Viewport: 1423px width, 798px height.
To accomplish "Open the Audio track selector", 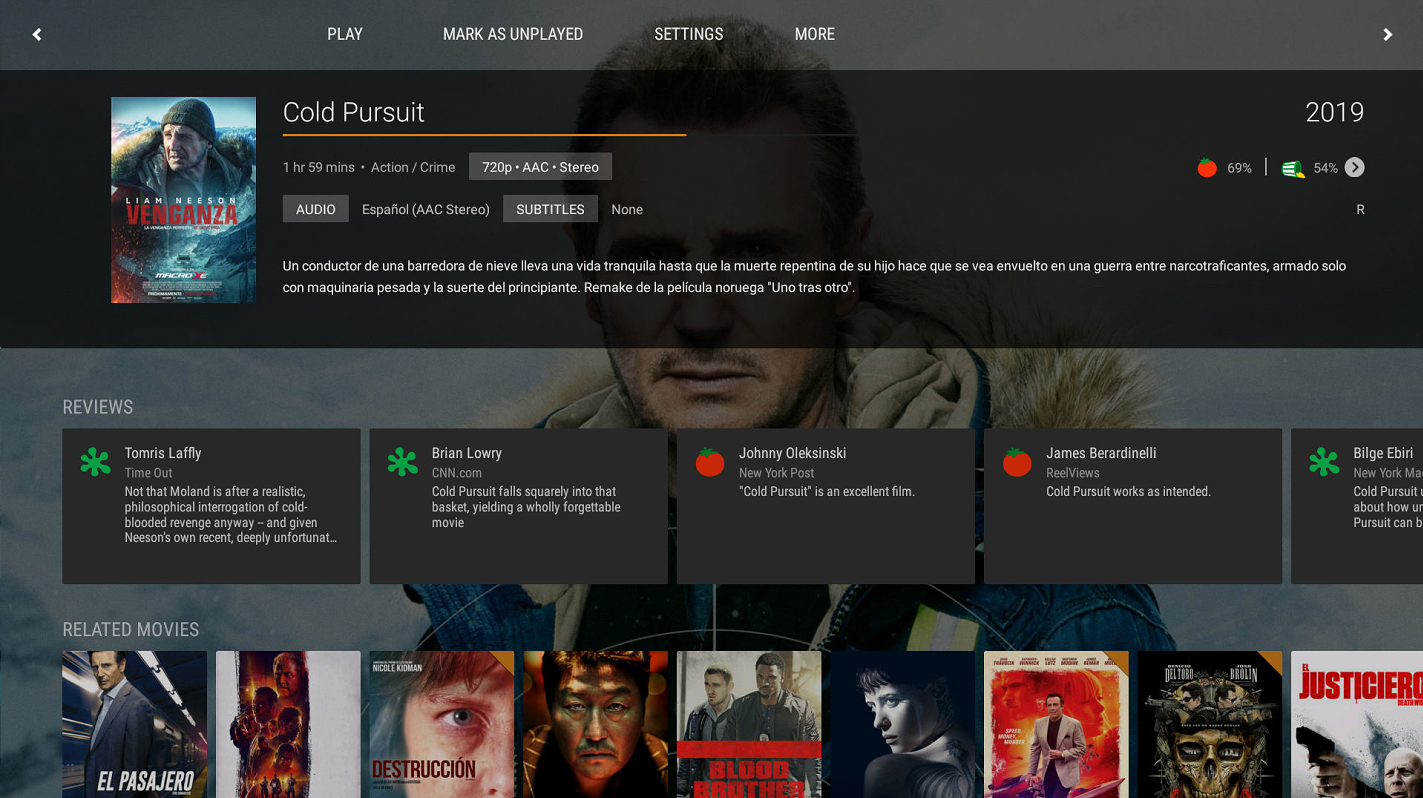I will 316,209.
